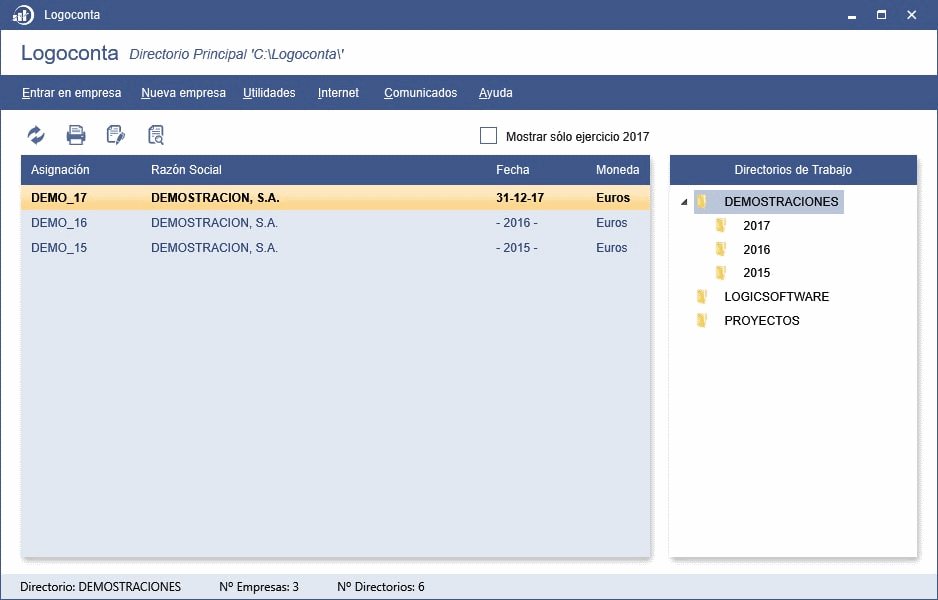The height and width of the screenshot is (600, 938).
Task: Click the PROYECTOS folder icon
Action: click(702, 321)
